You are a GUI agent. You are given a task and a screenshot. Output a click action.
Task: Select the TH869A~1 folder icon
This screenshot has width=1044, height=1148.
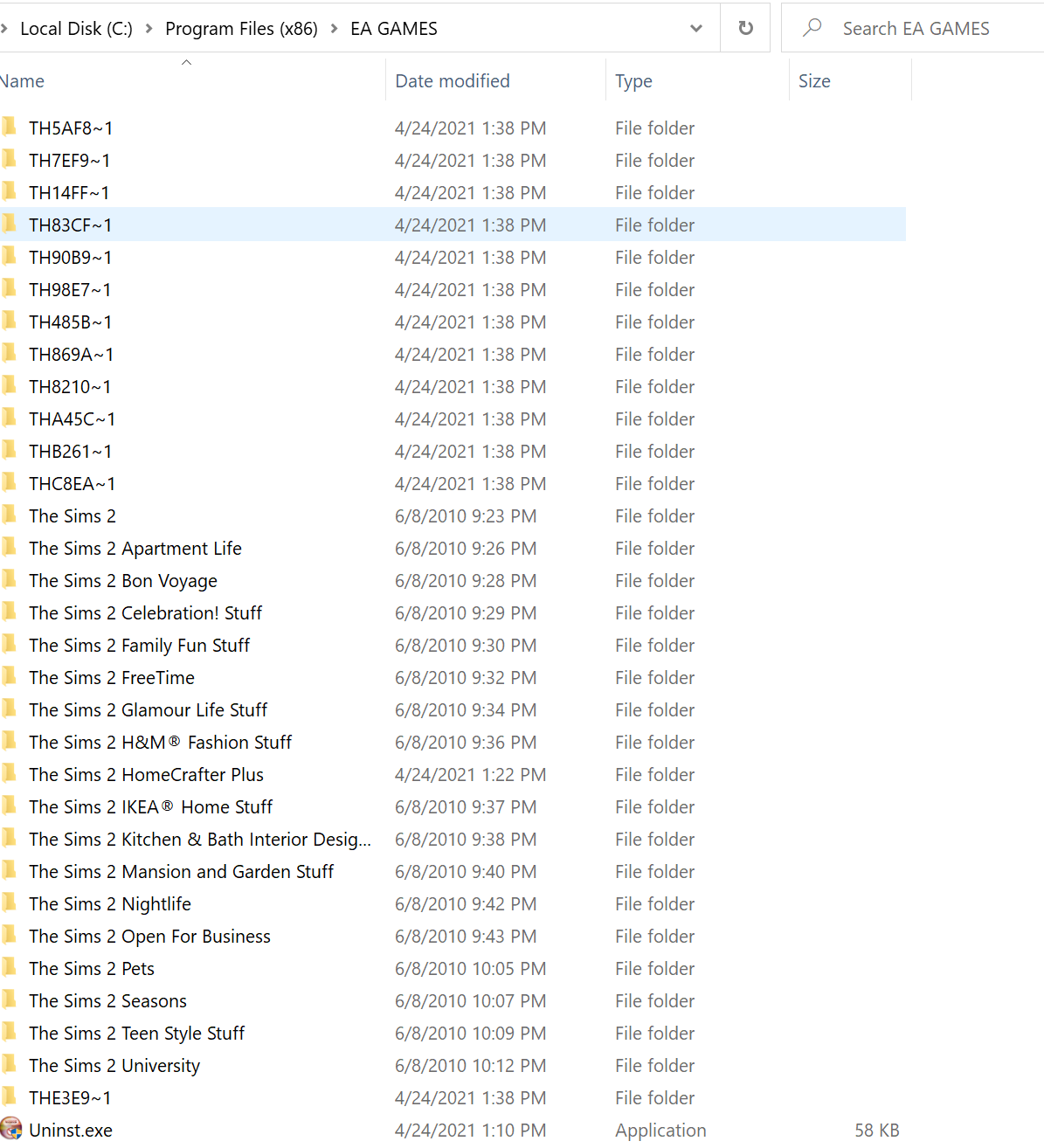(10, 353)
